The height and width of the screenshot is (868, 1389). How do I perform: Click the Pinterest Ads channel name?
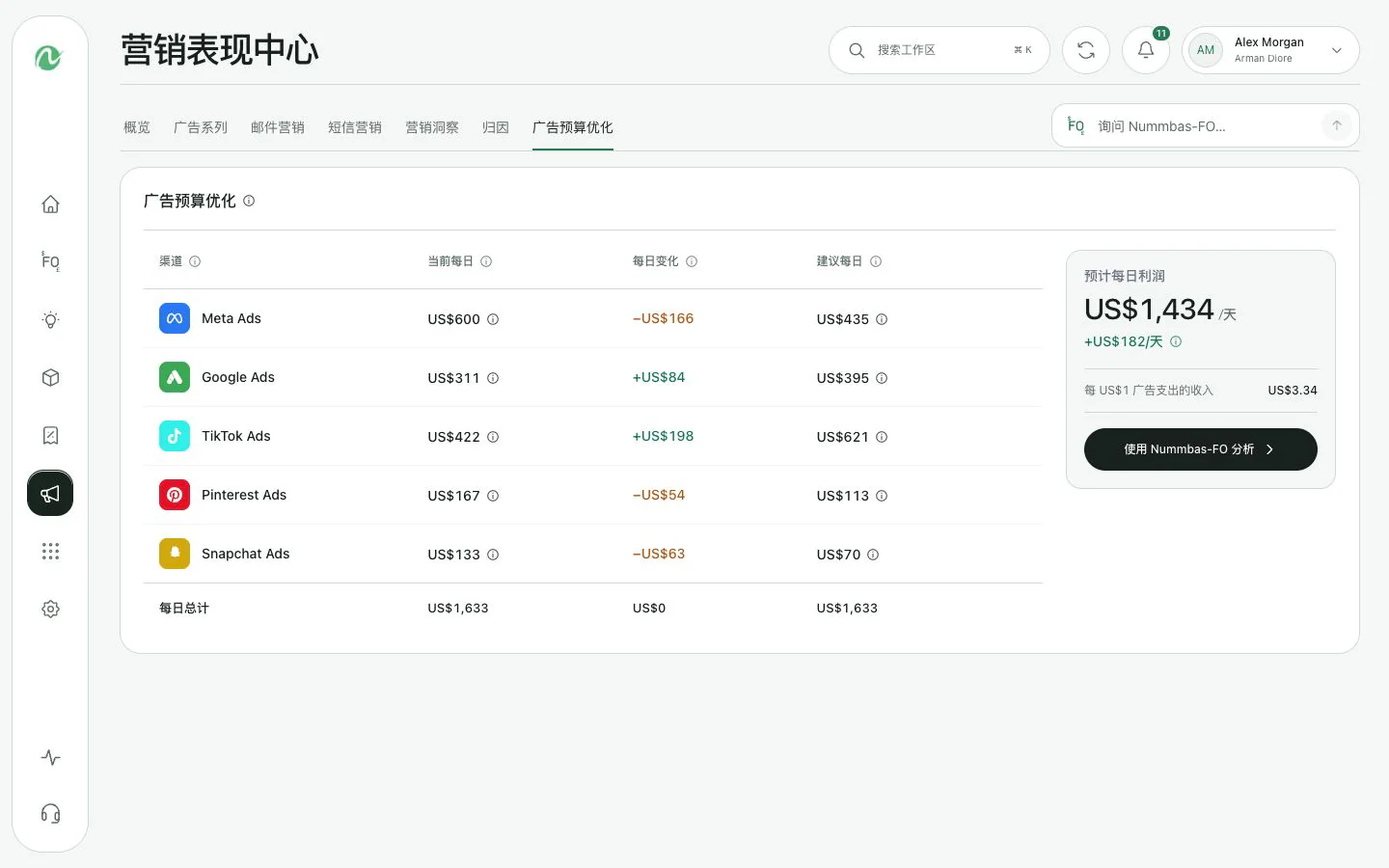(x=244, y=495)
